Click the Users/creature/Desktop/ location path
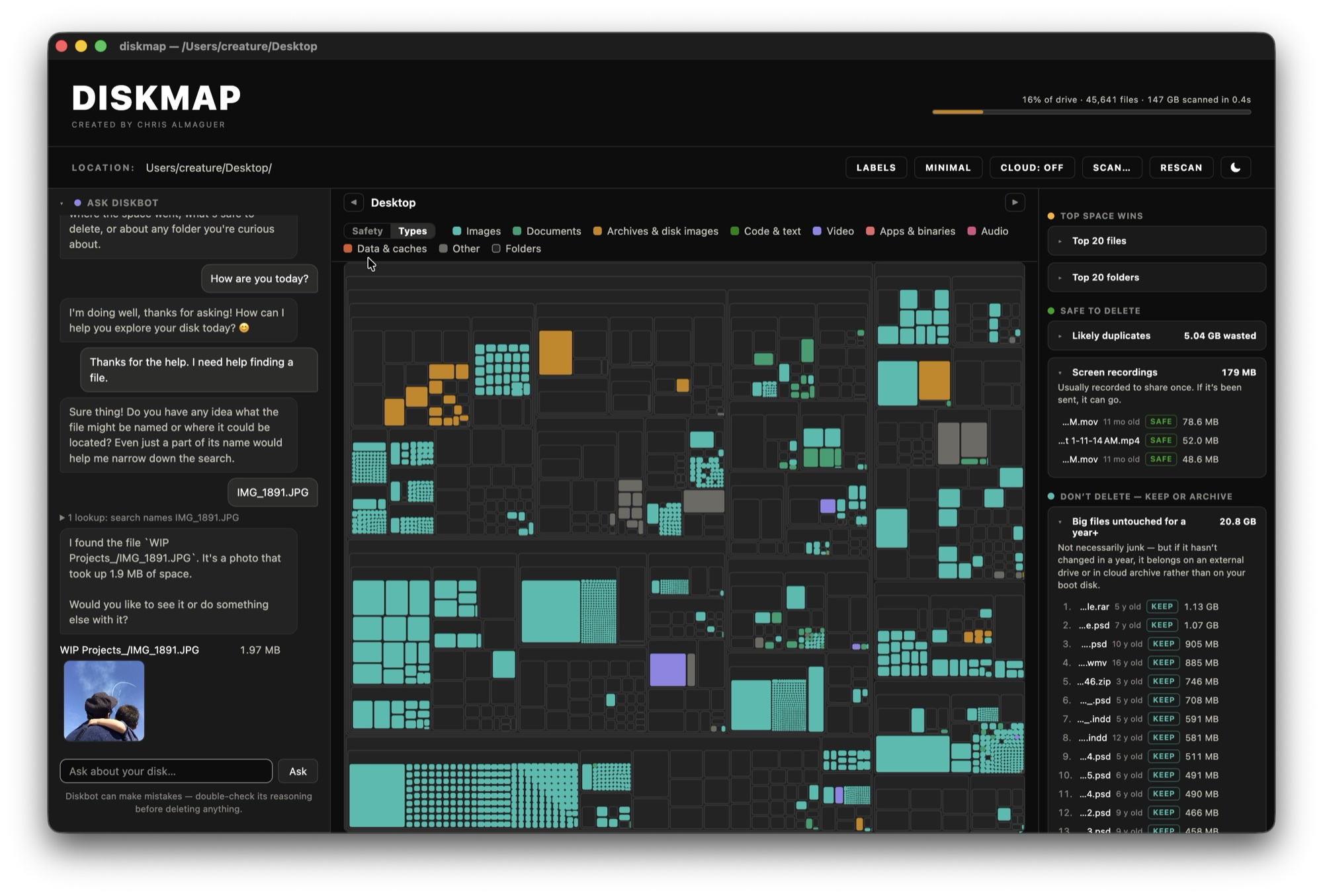Viewport: 1323px width, 896px height. 208,168
